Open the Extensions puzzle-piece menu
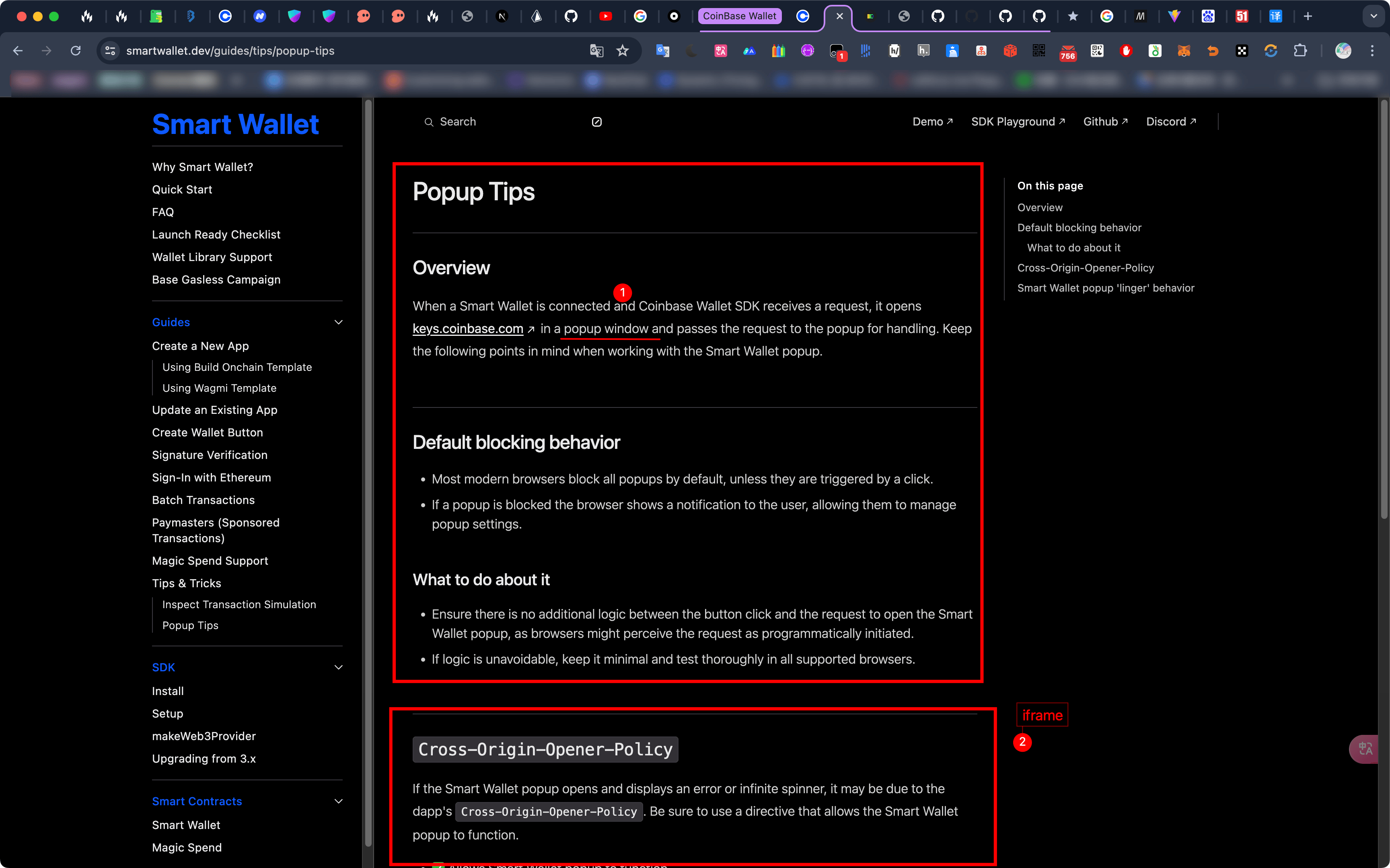 [x=1300, y=51]
